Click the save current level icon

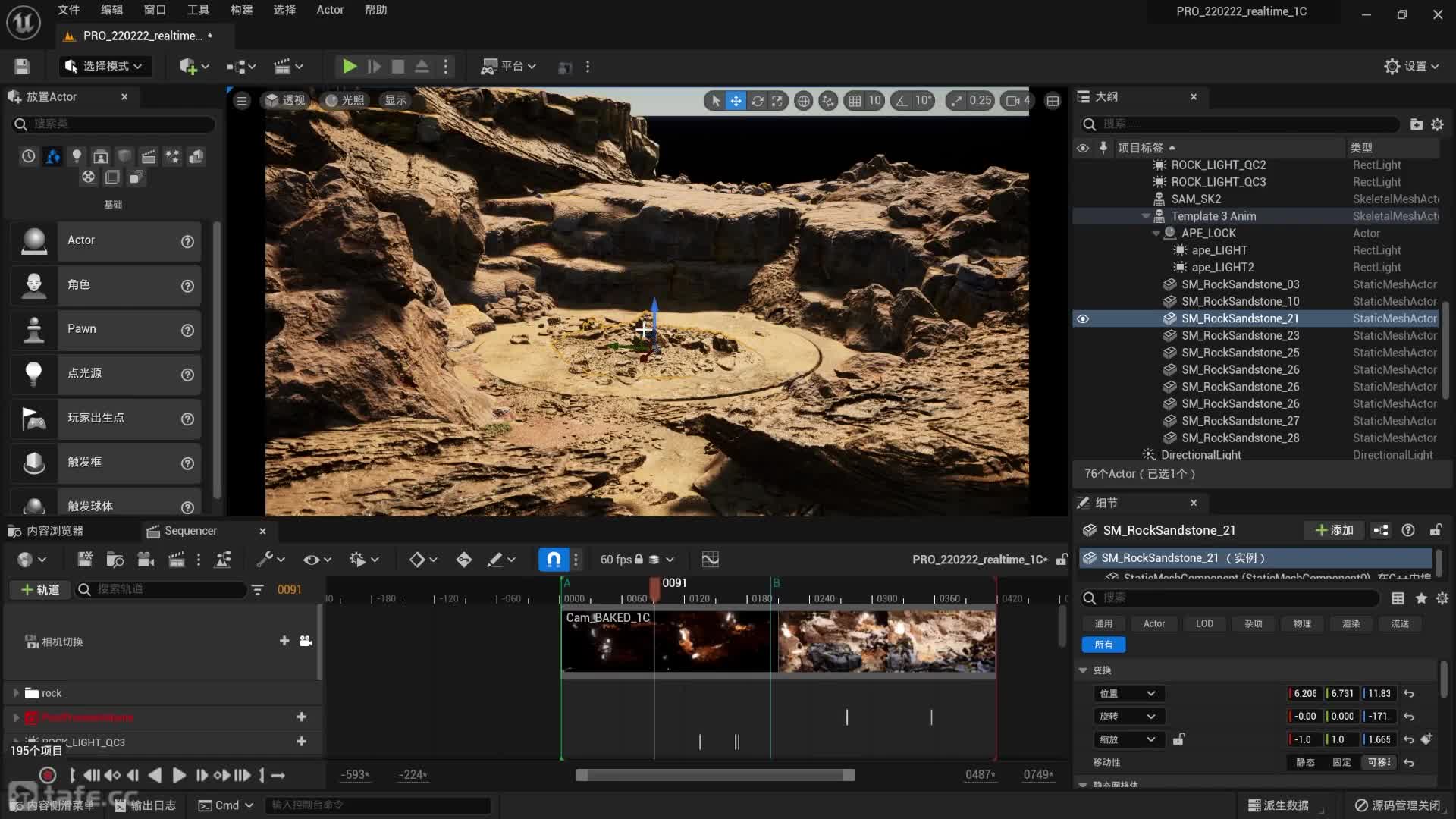pos(22,67)
